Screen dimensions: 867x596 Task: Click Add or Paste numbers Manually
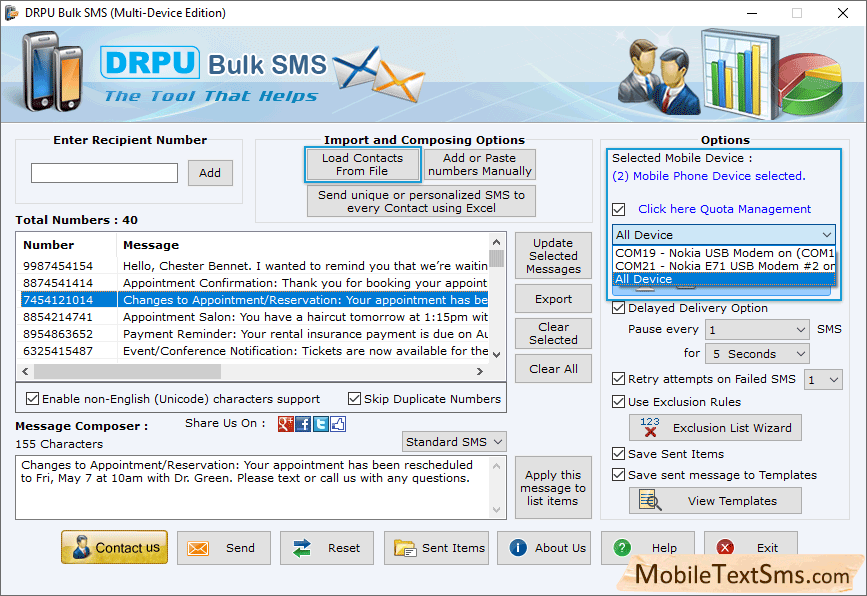479,164
